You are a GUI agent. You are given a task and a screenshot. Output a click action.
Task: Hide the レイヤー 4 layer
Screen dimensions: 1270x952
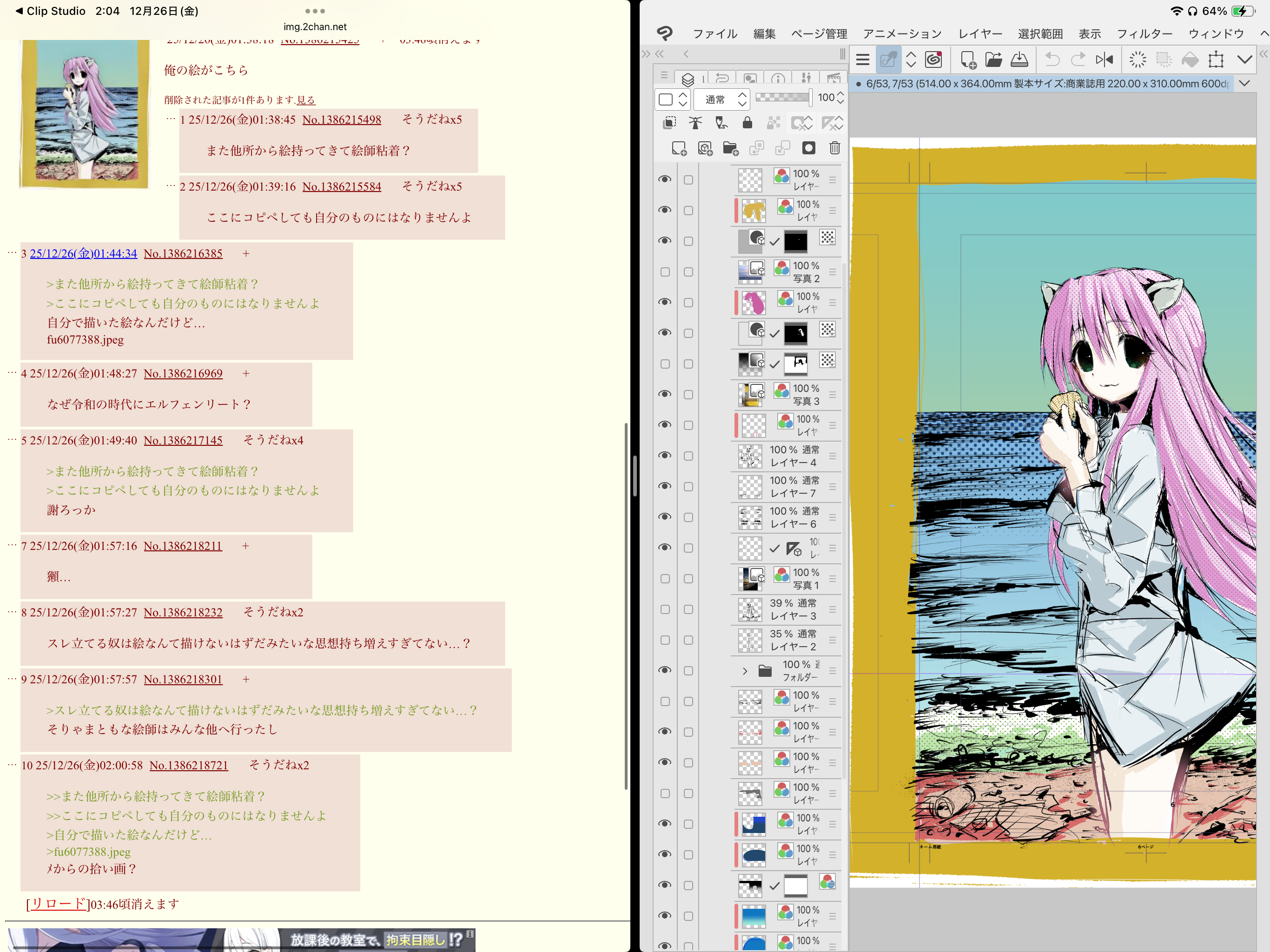coord(665,456)
